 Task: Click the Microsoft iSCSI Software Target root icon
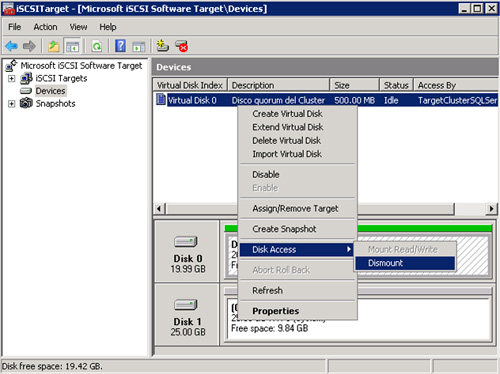click(11, 65)
